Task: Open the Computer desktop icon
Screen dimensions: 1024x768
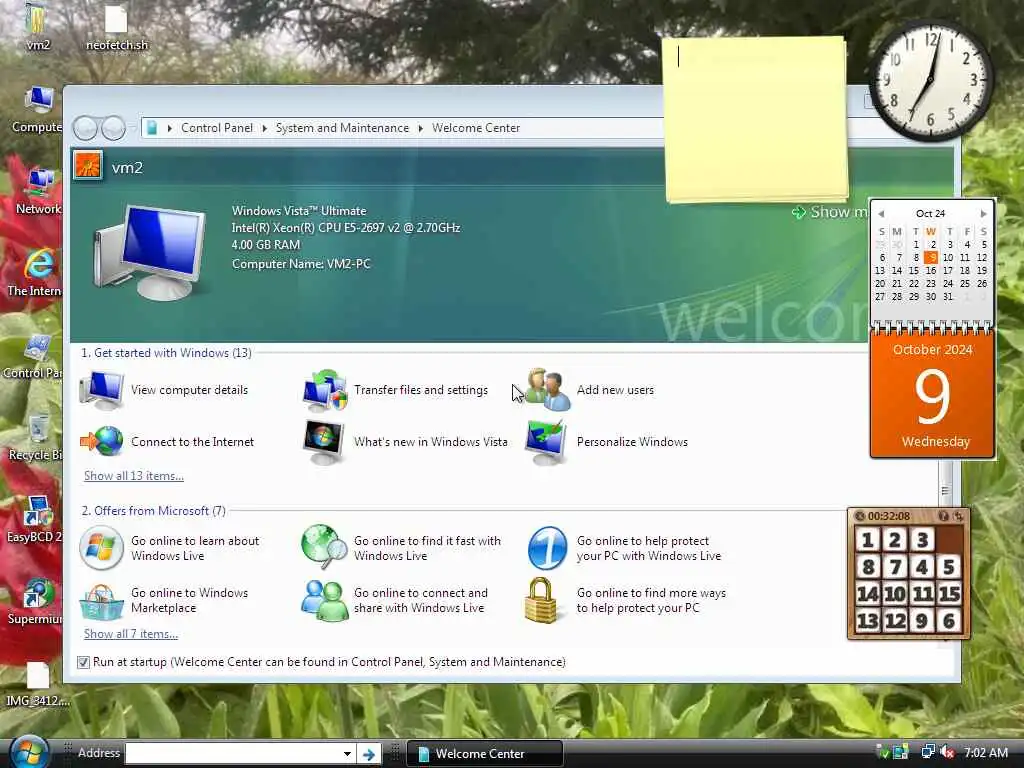Action: (x=37, y=109)
